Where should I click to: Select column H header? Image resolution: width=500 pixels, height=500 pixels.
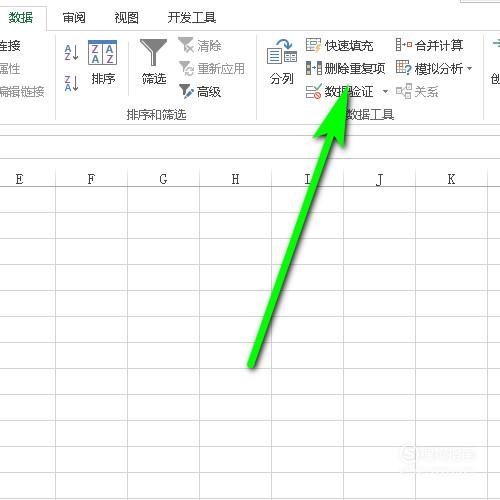[x=235, y=179]
